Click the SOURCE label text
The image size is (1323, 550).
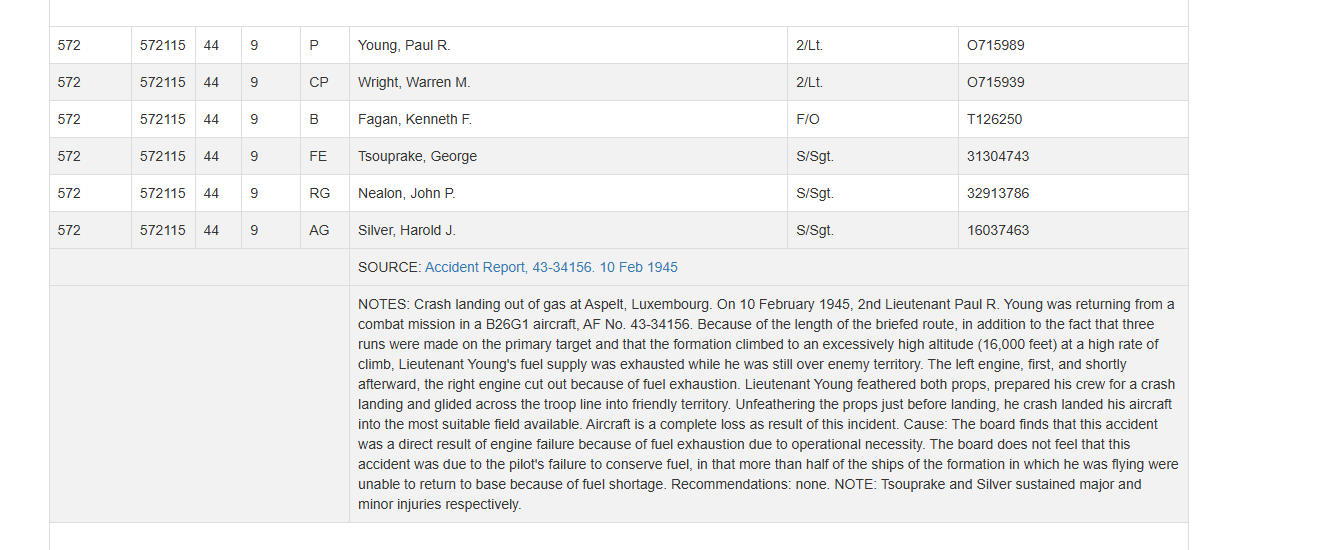click(389, 267)
